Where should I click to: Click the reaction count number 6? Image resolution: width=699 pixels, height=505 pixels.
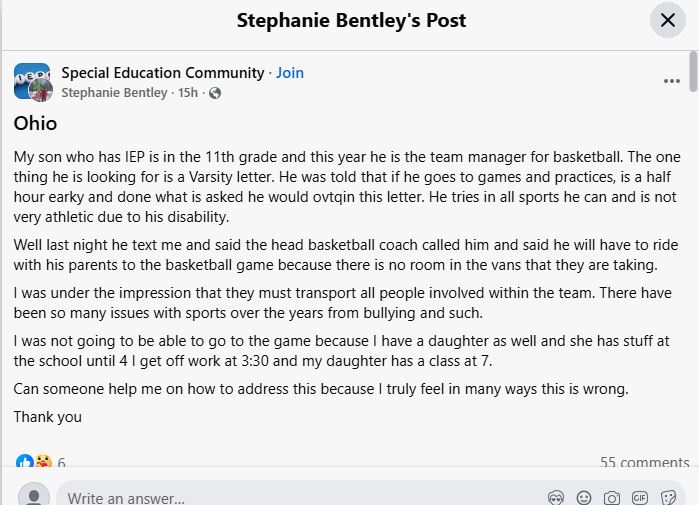coord(62,462)
